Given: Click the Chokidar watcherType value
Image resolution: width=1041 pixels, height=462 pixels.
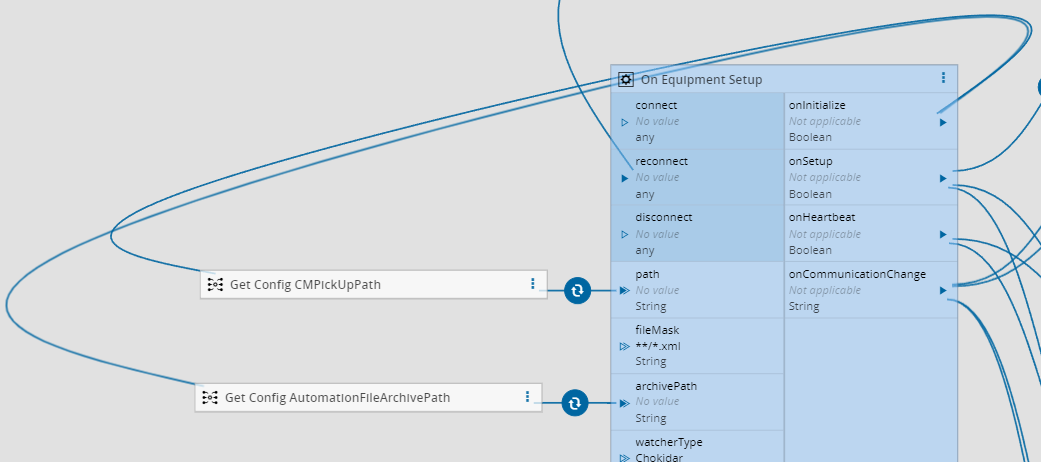Looking at the screenshot, I should (659, 457).
